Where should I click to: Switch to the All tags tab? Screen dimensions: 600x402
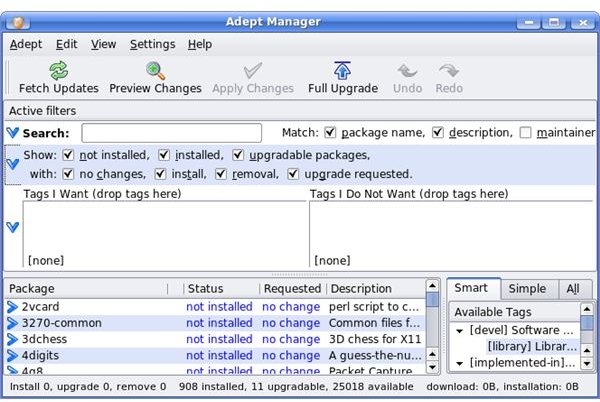tap(573, 289)
